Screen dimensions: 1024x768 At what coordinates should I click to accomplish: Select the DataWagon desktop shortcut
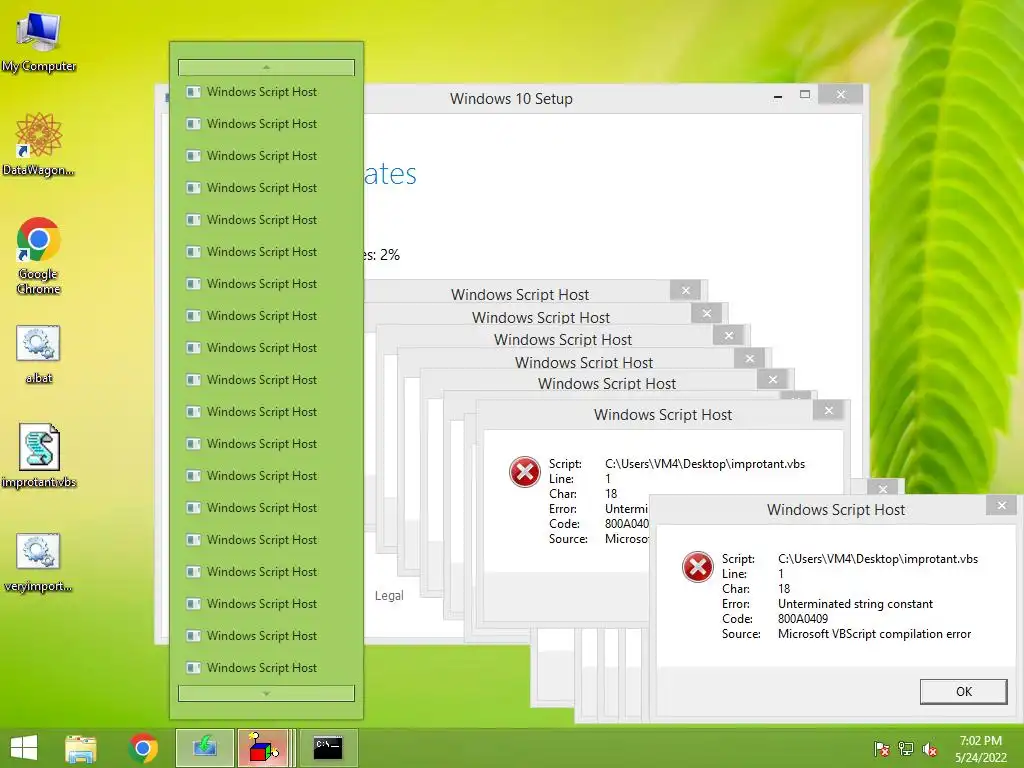click(39, 144)
